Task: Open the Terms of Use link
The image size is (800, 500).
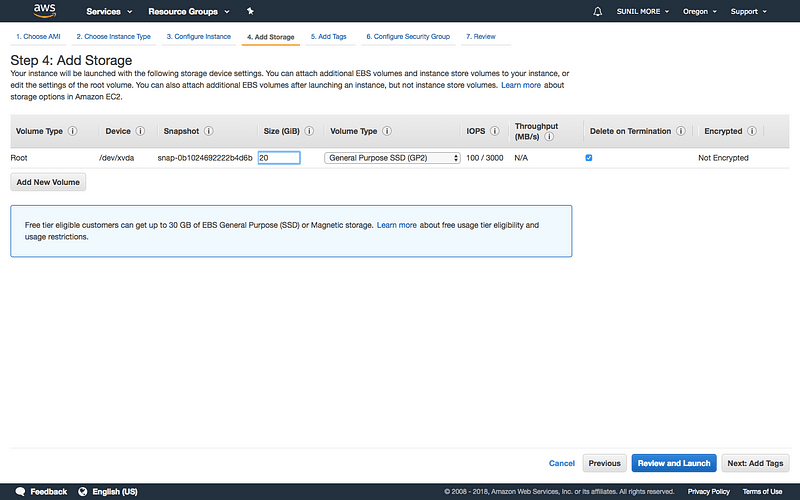Action: coord(762,491)
